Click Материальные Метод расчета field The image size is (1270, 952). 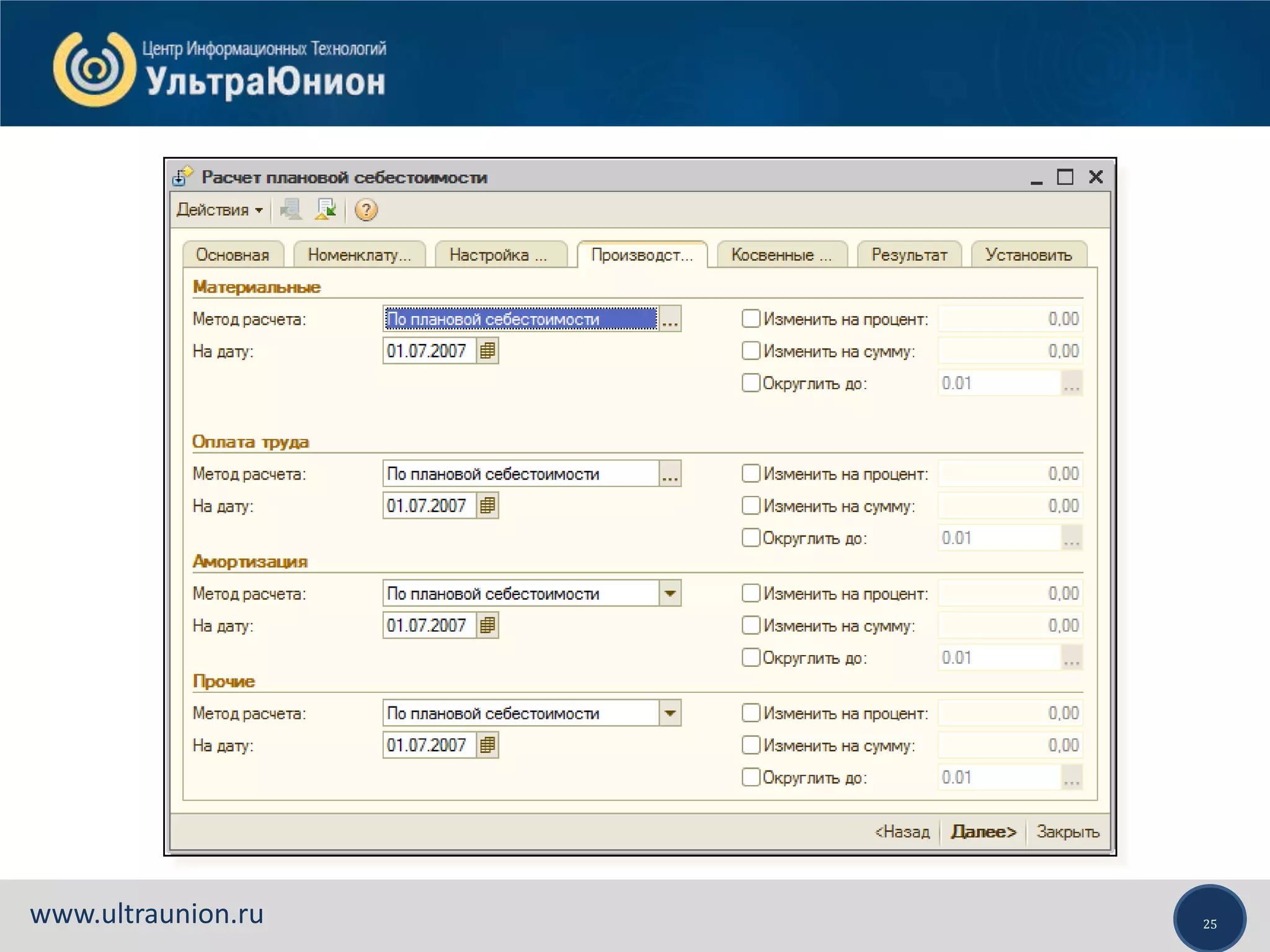pyautogui.click(x=521, y=319)
